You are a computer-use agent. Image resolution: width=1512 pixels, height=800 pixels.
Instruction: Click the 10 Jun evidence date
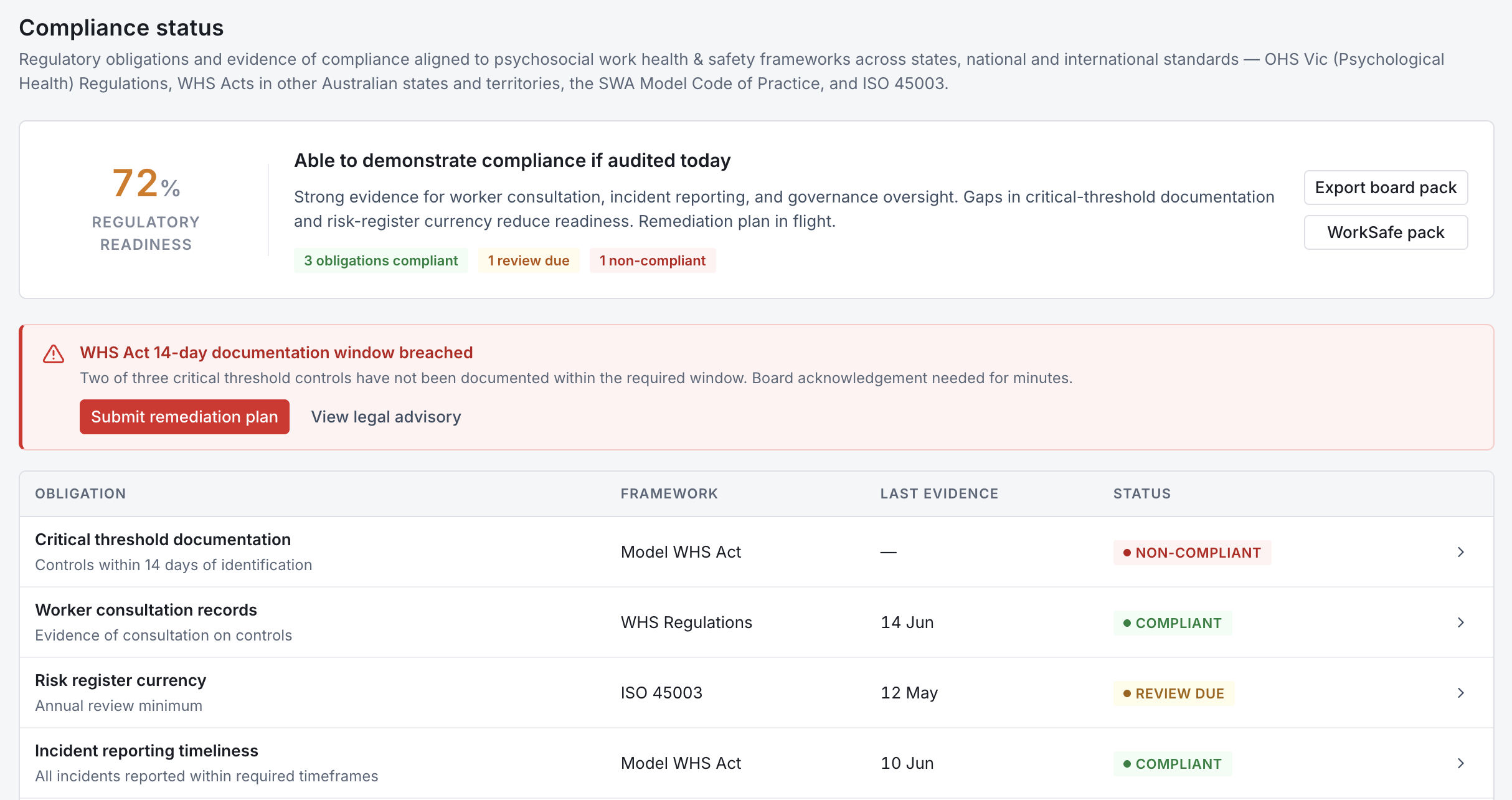pyautogui.click(x=907, y=763)
